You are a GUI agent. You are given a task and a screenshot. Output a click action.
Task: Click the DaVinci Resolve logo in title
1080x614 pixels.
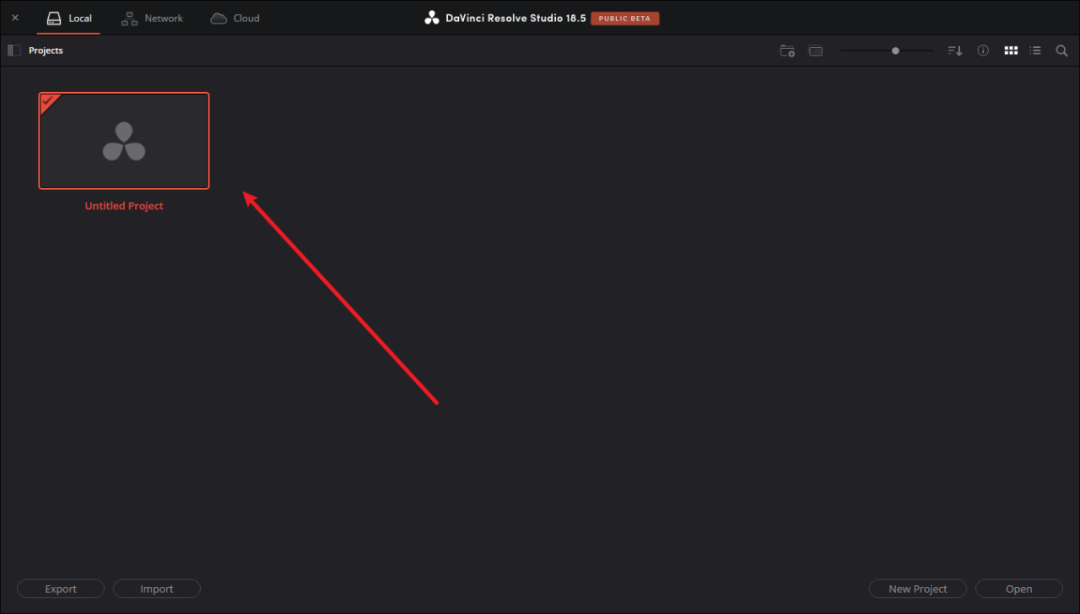tap(432, 18)
